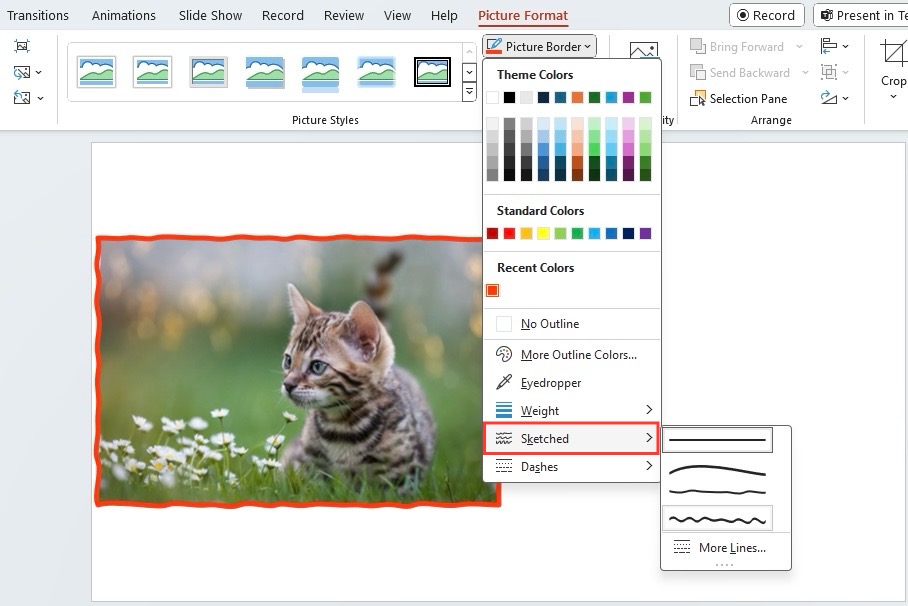908x606 pixels.
Task: Pick the orange theme color swatch
Action: tap(577, 97)
